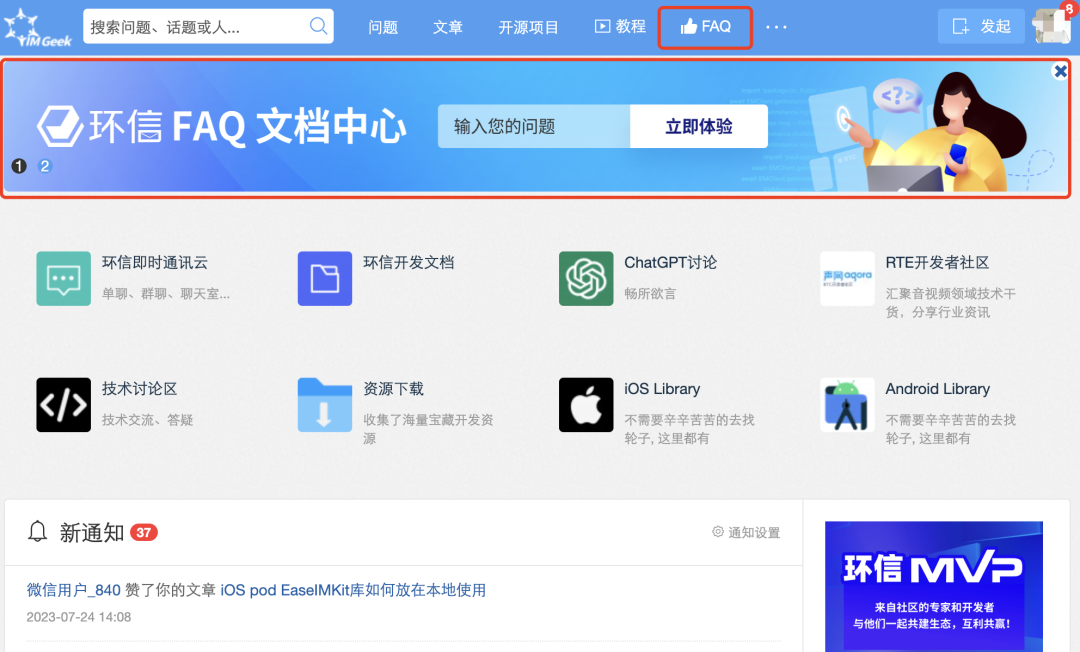Screen dimensions: 1080x652
Task: Click the 单聊、群聊、聊天室 description text
Action: coord(166,294)
